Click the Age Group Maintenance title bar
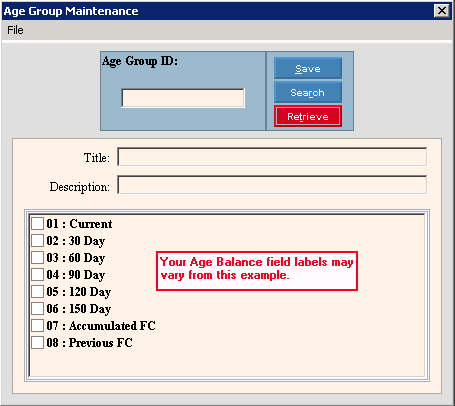Screen dimensions: 455x406 pyautogui.click(x=217, y=11)
